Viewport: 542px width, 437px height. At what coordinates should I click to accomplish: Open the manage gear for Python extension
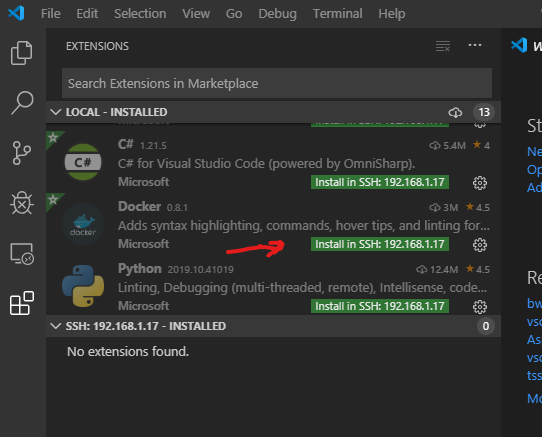[480, 307]
